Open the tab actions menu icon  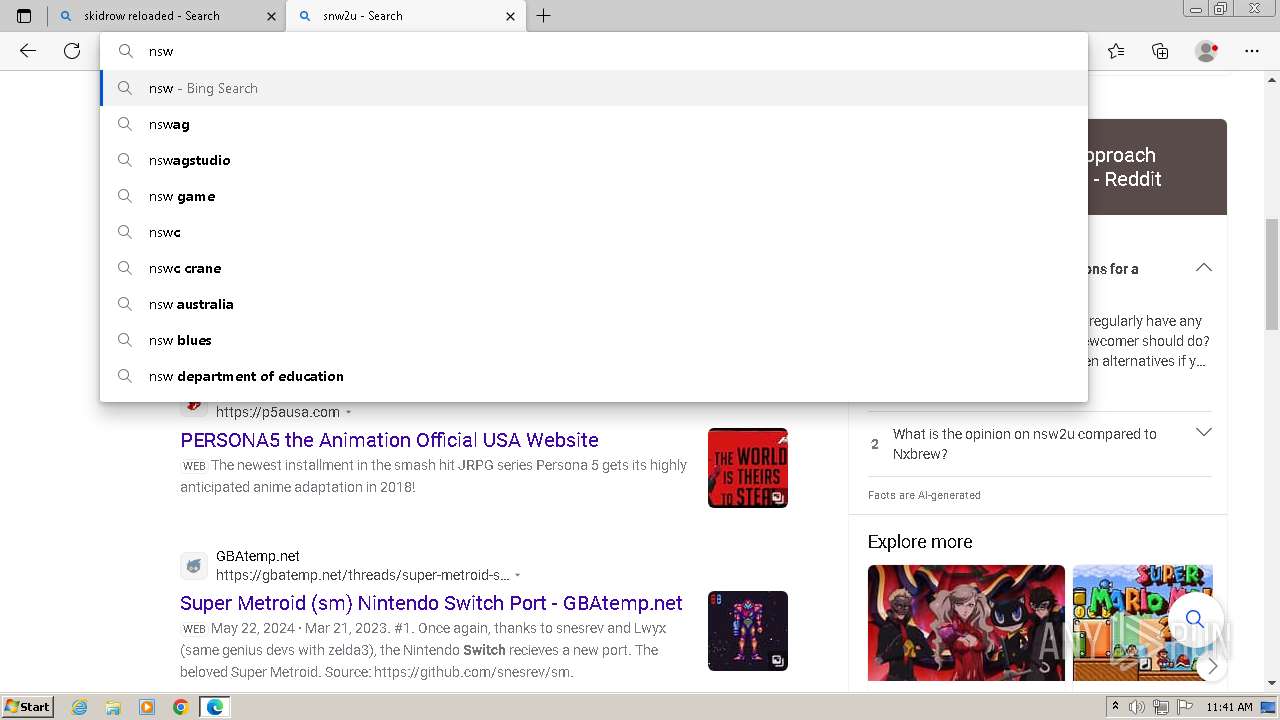click(x=24, y=16)
